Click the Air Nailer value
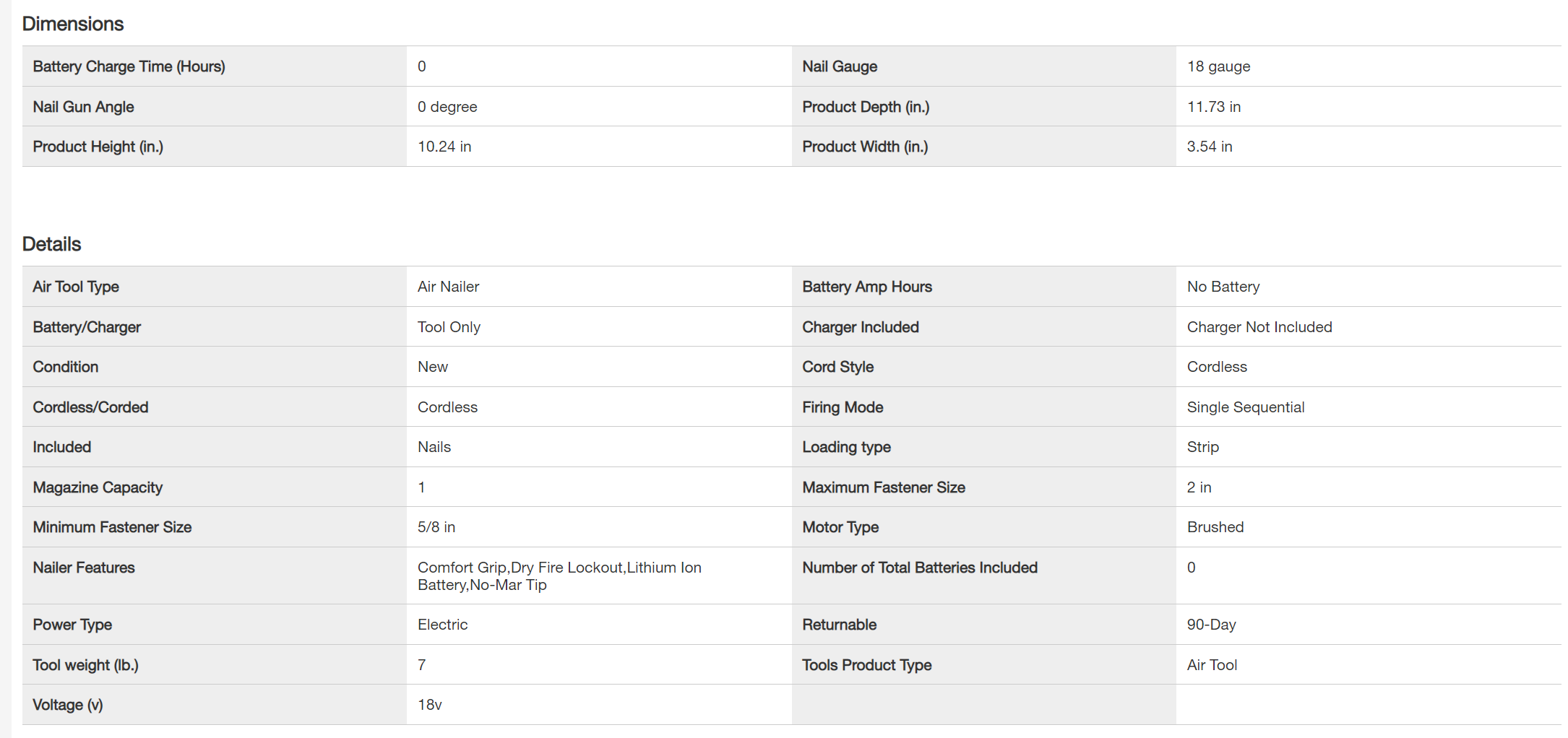The height and width of the screenshot is (738, 1568). pos(448,287)
